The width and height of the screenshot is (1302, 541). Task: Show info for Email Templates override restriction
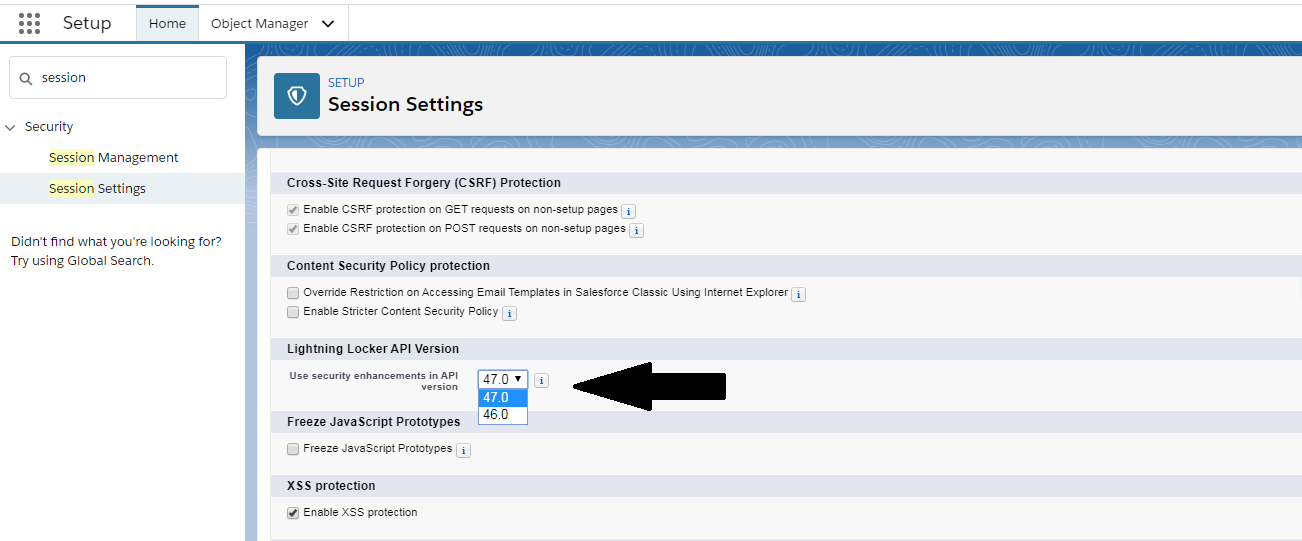[x=798, y=294]
